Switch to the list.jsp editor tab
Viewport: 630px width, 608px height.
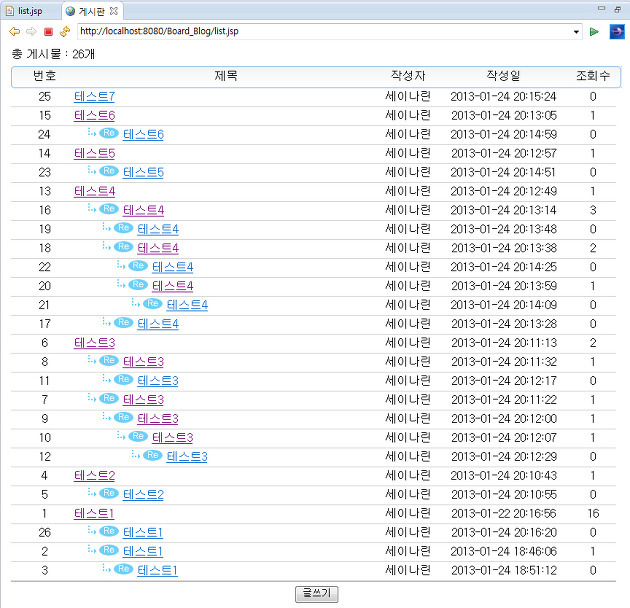30,11
